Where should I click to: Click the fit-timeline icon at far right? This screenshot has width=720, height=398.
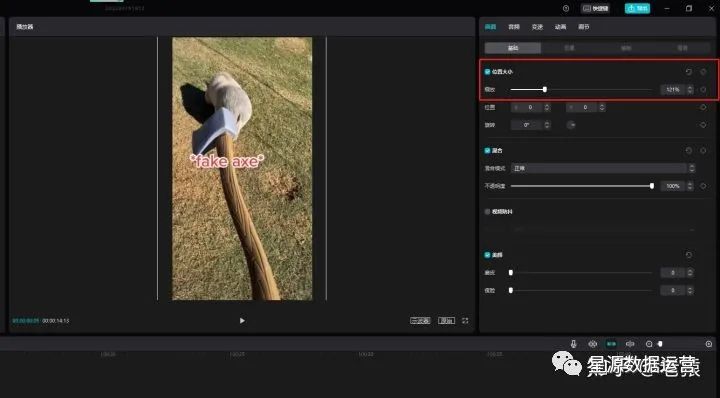709,344
